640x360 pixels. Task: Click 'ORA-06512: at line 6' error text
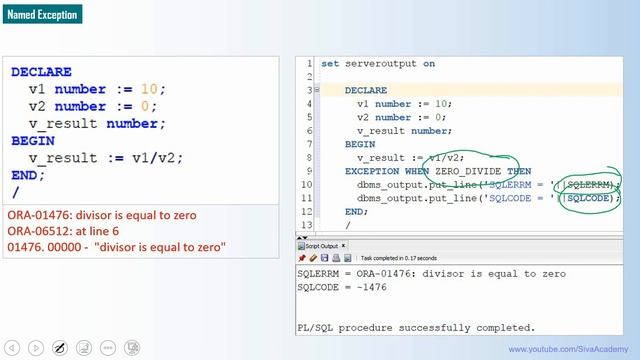pyautogui.click(x=63, y=231)
